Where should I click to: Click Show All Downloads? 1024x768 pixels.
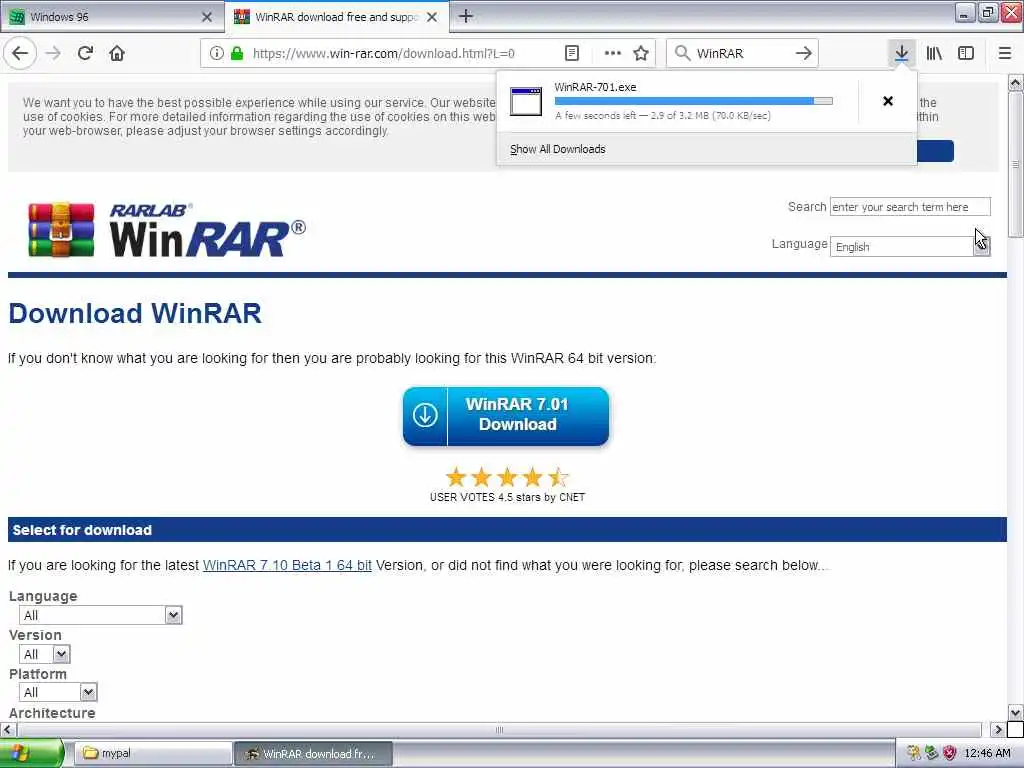(x=557, y=149)
